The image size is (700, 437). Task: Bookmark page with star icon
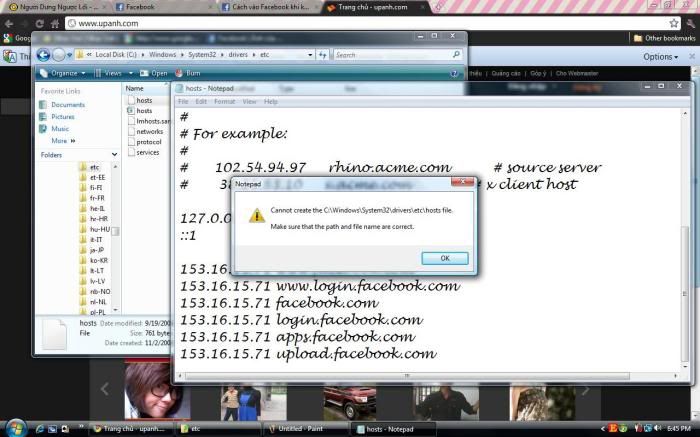pos(673,23)
